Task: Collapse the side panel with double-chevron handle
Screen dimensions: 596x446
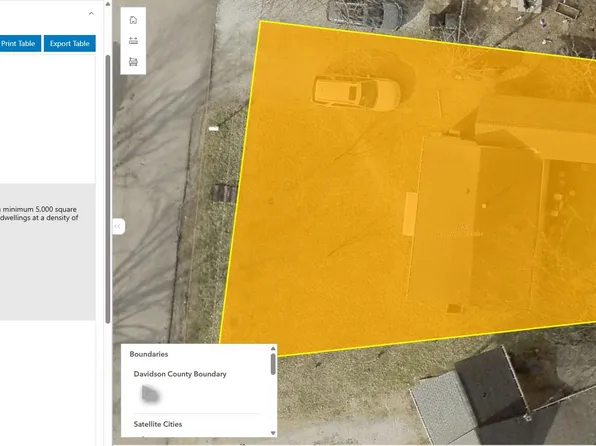Action: coord(118,226)
